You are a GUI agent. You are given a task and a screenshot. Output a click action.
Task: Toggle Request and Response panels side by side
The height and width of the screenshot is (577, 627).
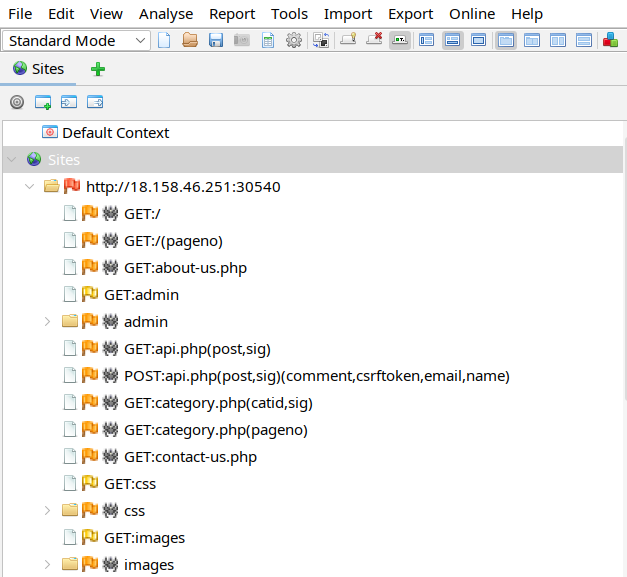(x=558, y=40)
